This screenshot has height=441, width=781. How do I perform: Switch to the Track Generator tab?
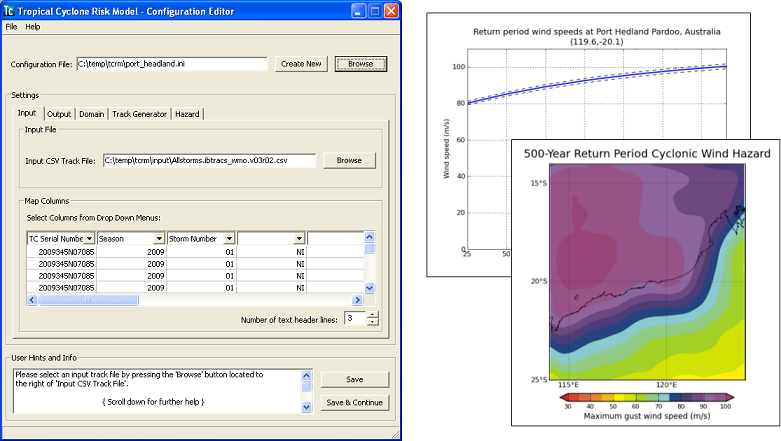coord(139,114)
